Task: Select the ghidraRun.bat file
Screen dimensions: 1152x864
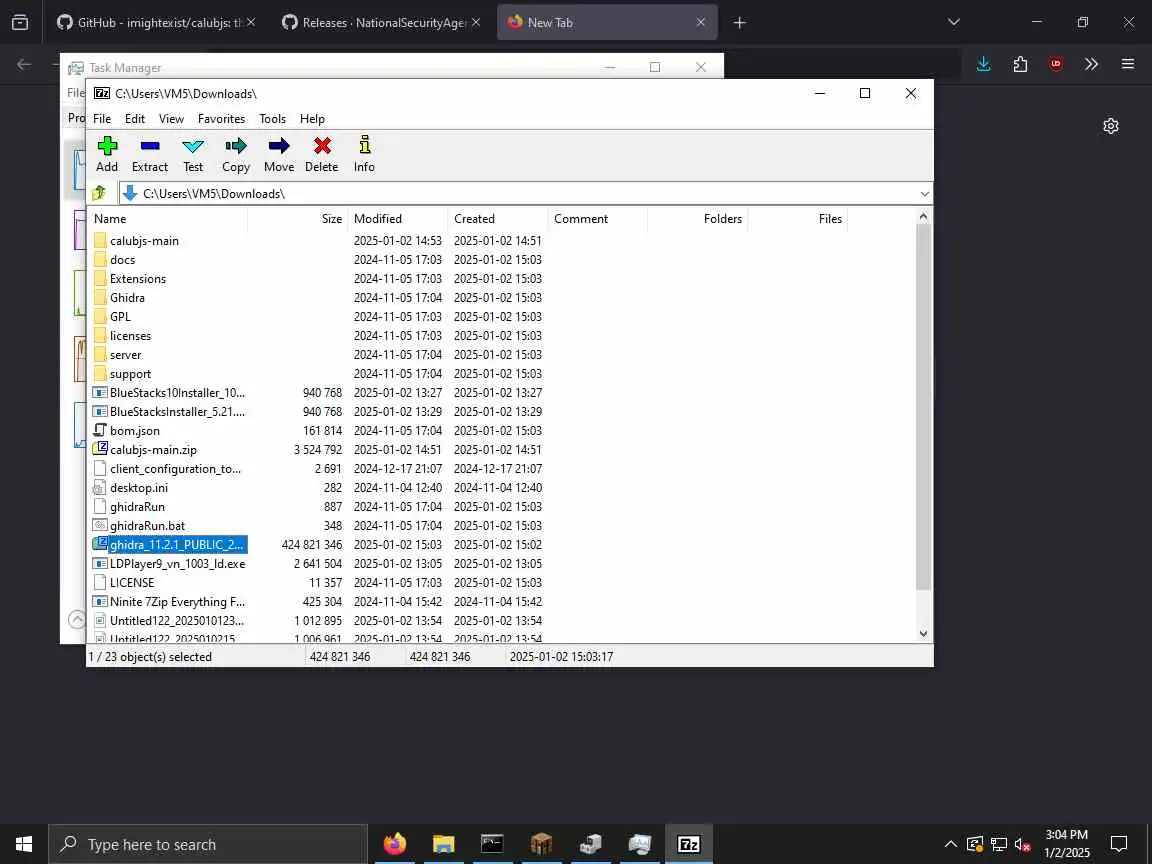Action: pos(147,526)
